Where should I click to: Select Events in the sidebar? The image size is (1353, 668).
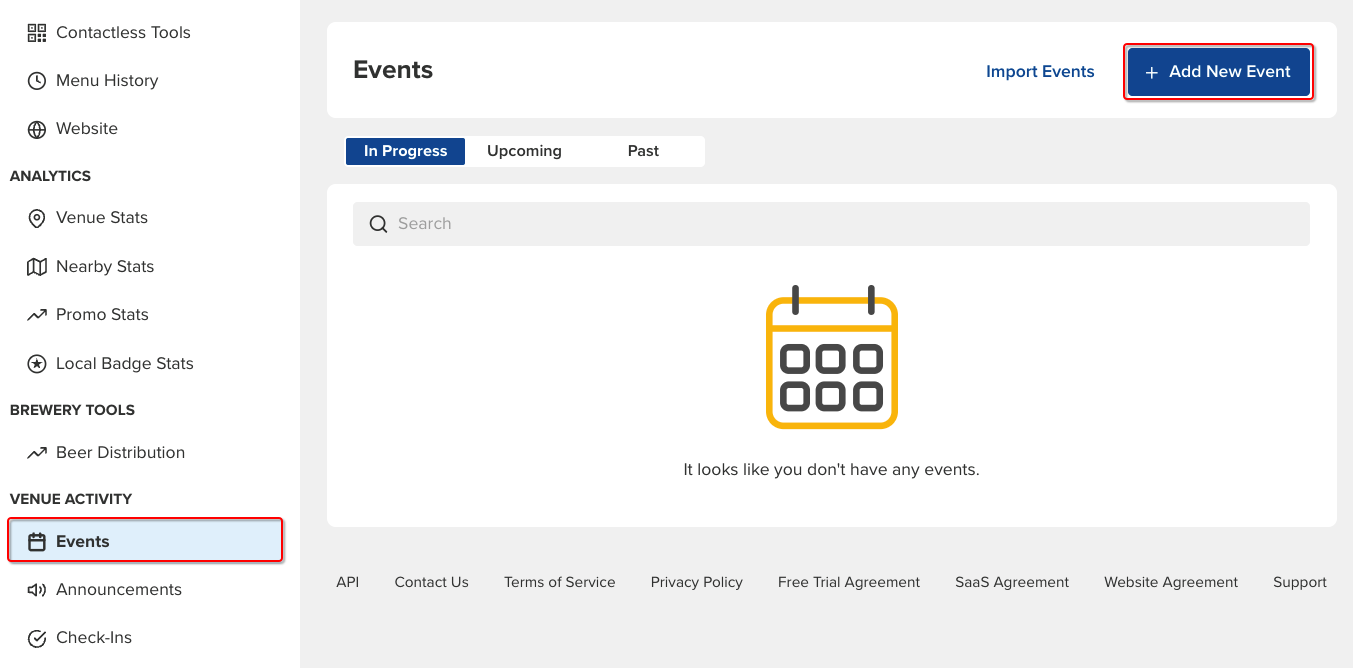[145, 541]
